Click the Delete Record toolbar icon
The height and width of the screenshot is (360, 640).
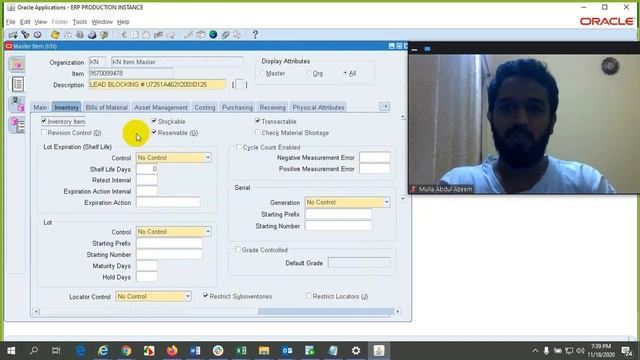(171, 35)
